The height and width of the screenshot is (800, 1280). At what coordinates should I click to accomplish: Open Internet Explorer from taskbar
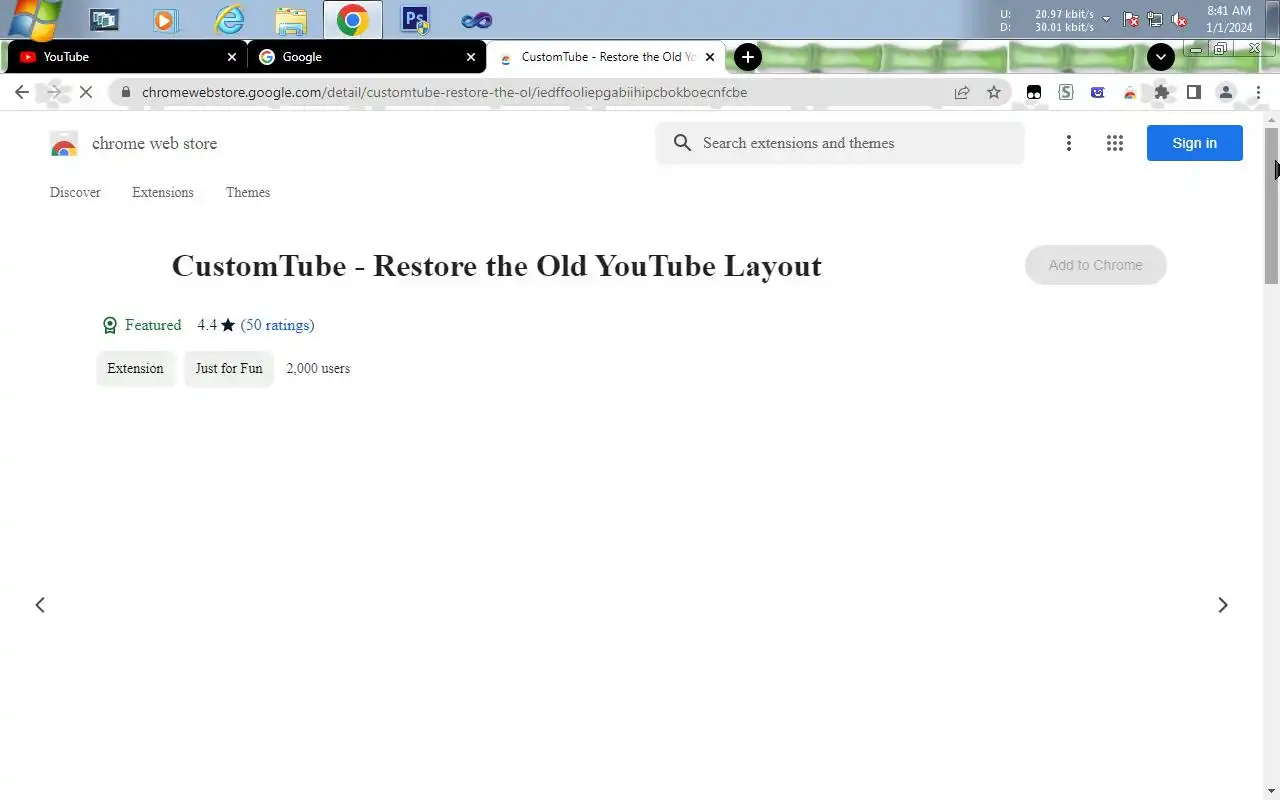point(230,19)
